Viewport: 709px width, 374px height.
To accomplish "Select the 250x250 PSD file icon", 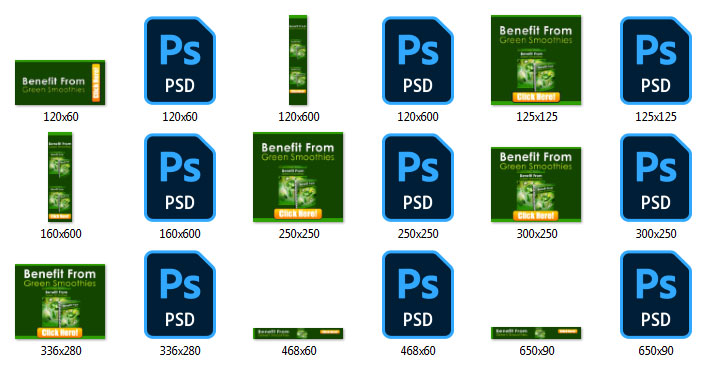I will (x=417, y=177).
